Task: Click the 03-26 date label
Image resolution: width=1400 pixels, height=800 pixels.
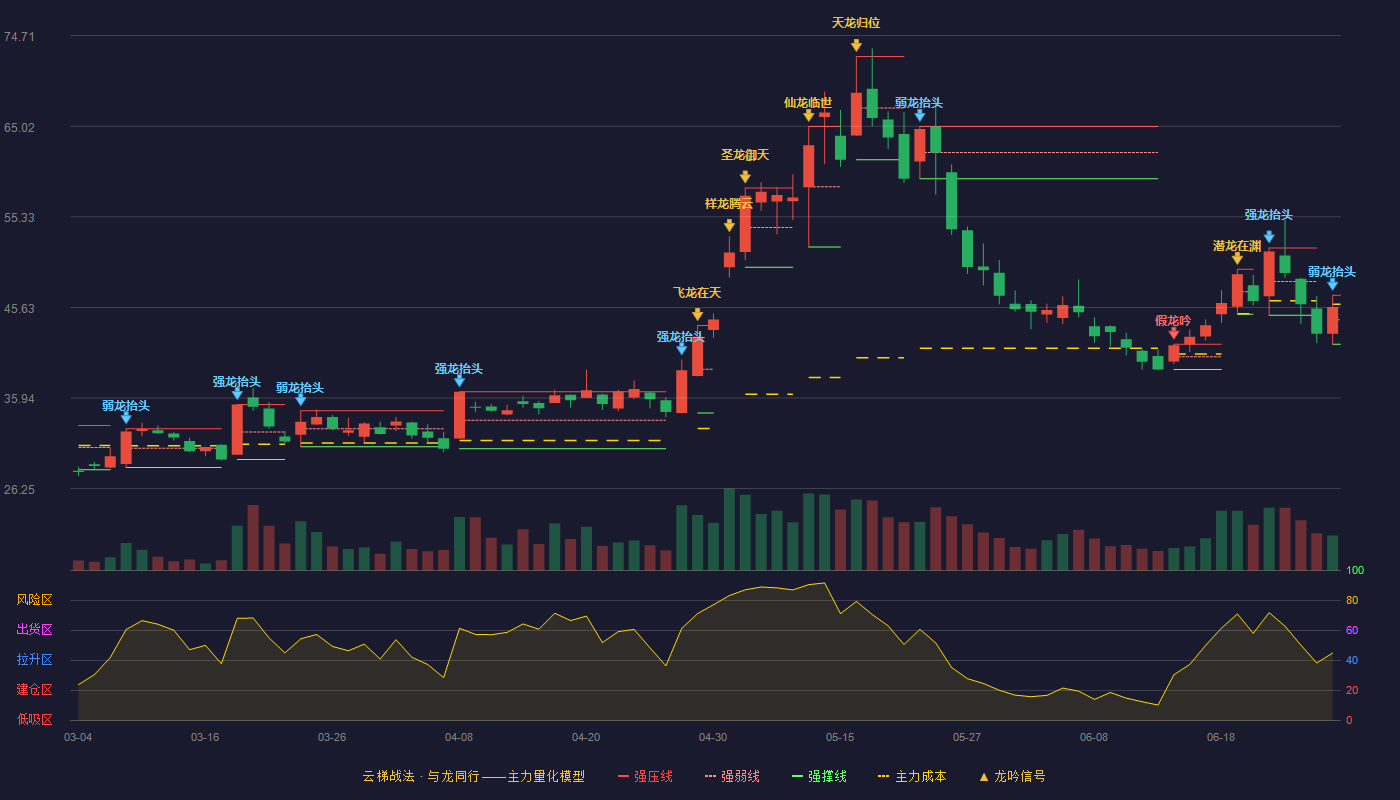Action: click(332, 737)
